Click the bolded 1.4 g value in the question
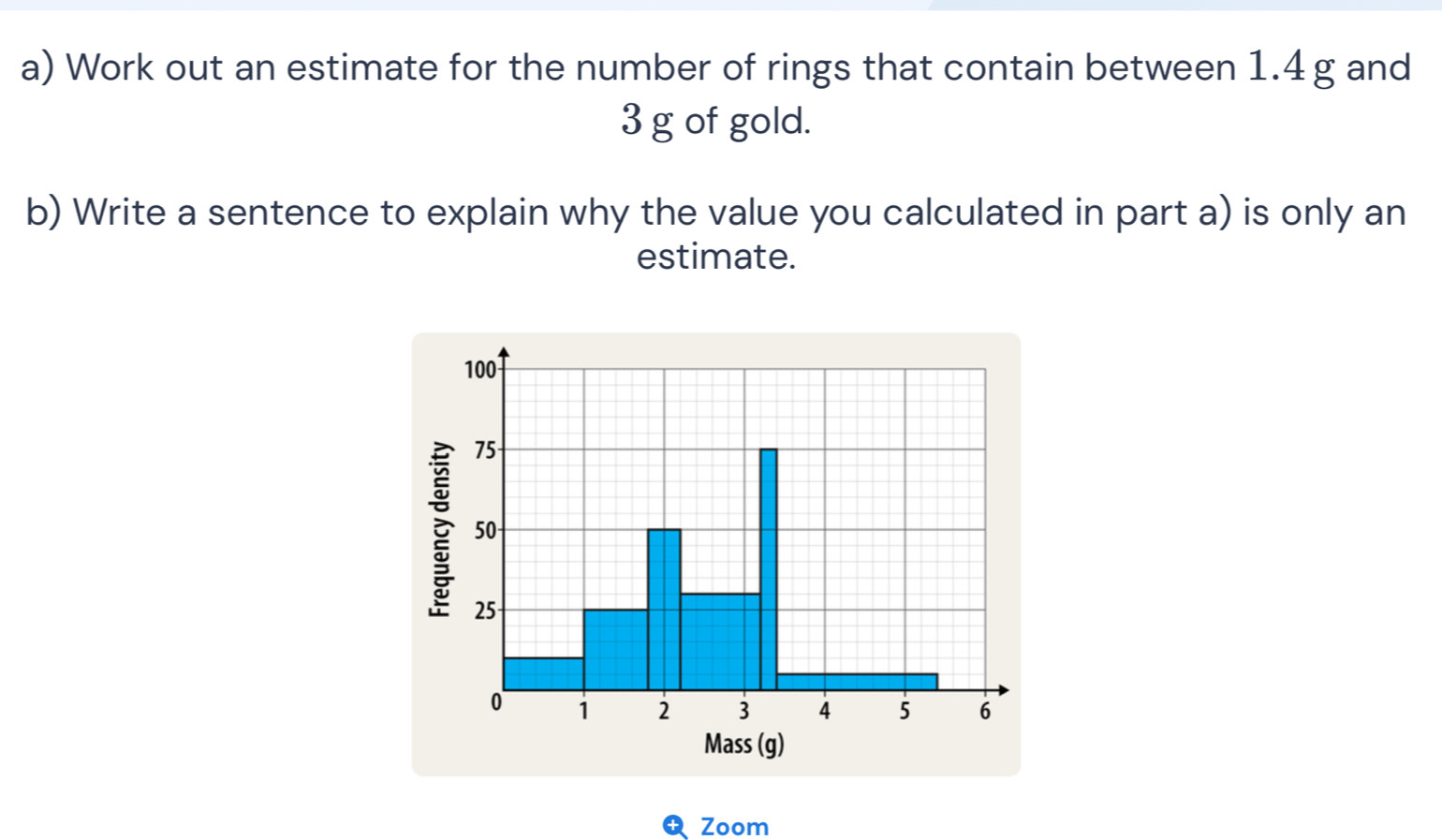The image size is (1442, 840). [1277, 66]
